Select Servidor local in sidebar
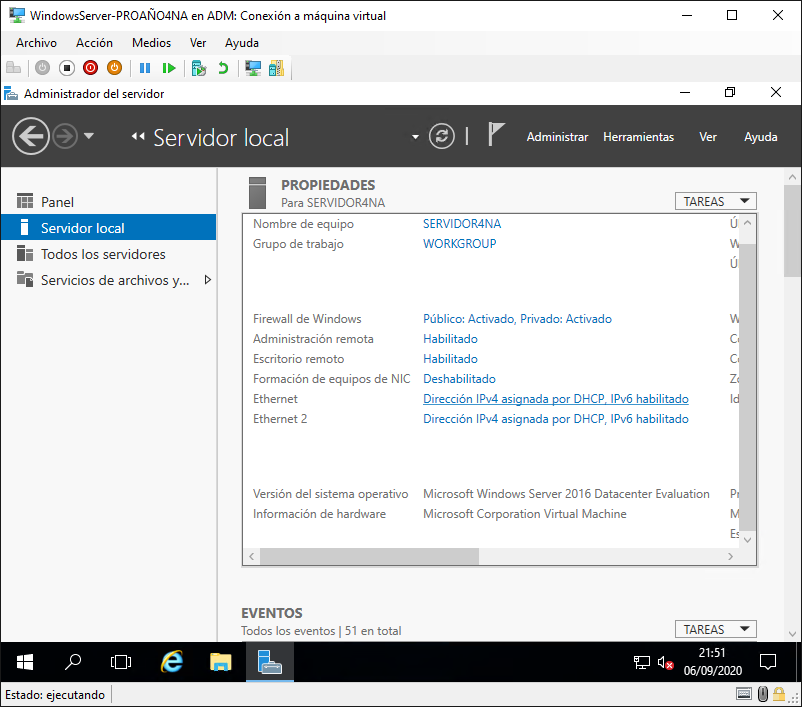 point(108,228)
